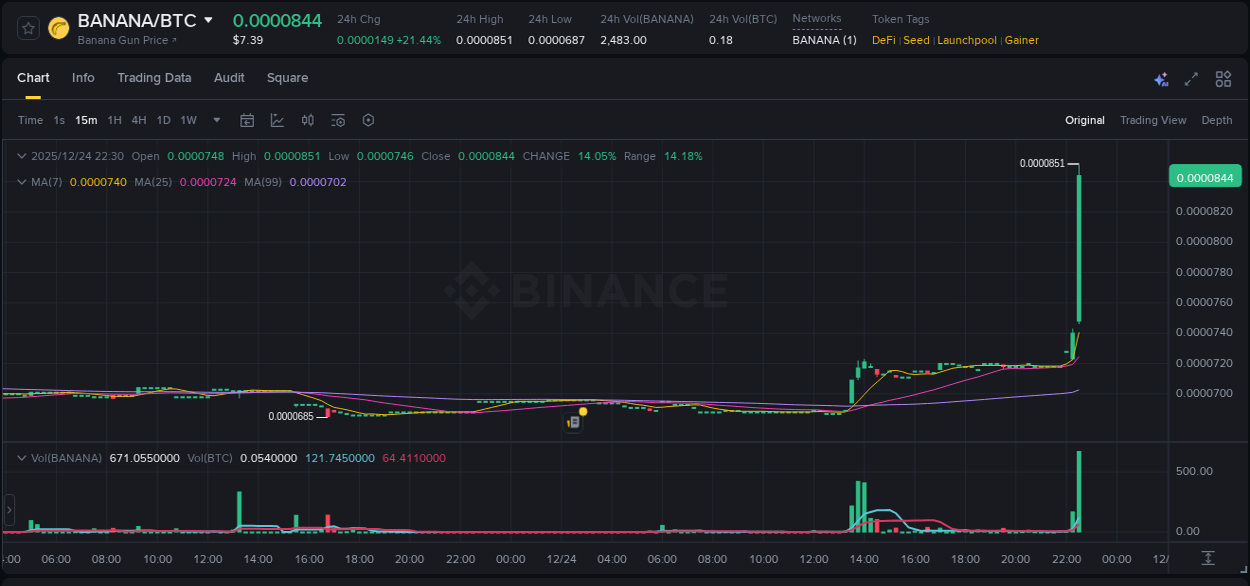Click the candlestick chart style icon
Viewport: 1250px width, 586px height.
(308, 120)
